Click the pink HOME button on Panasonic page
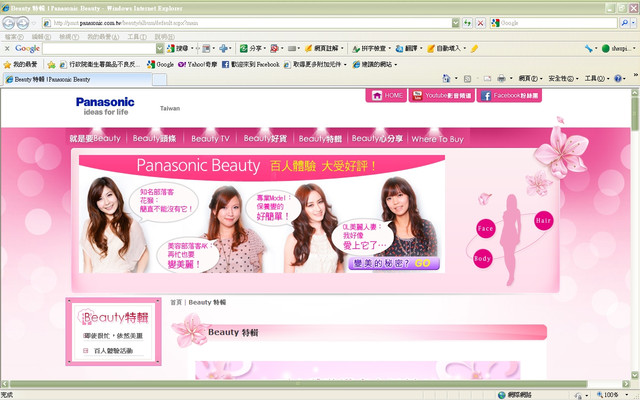The height and width of the screenshot is (400, 640). [x=386, y=95]
